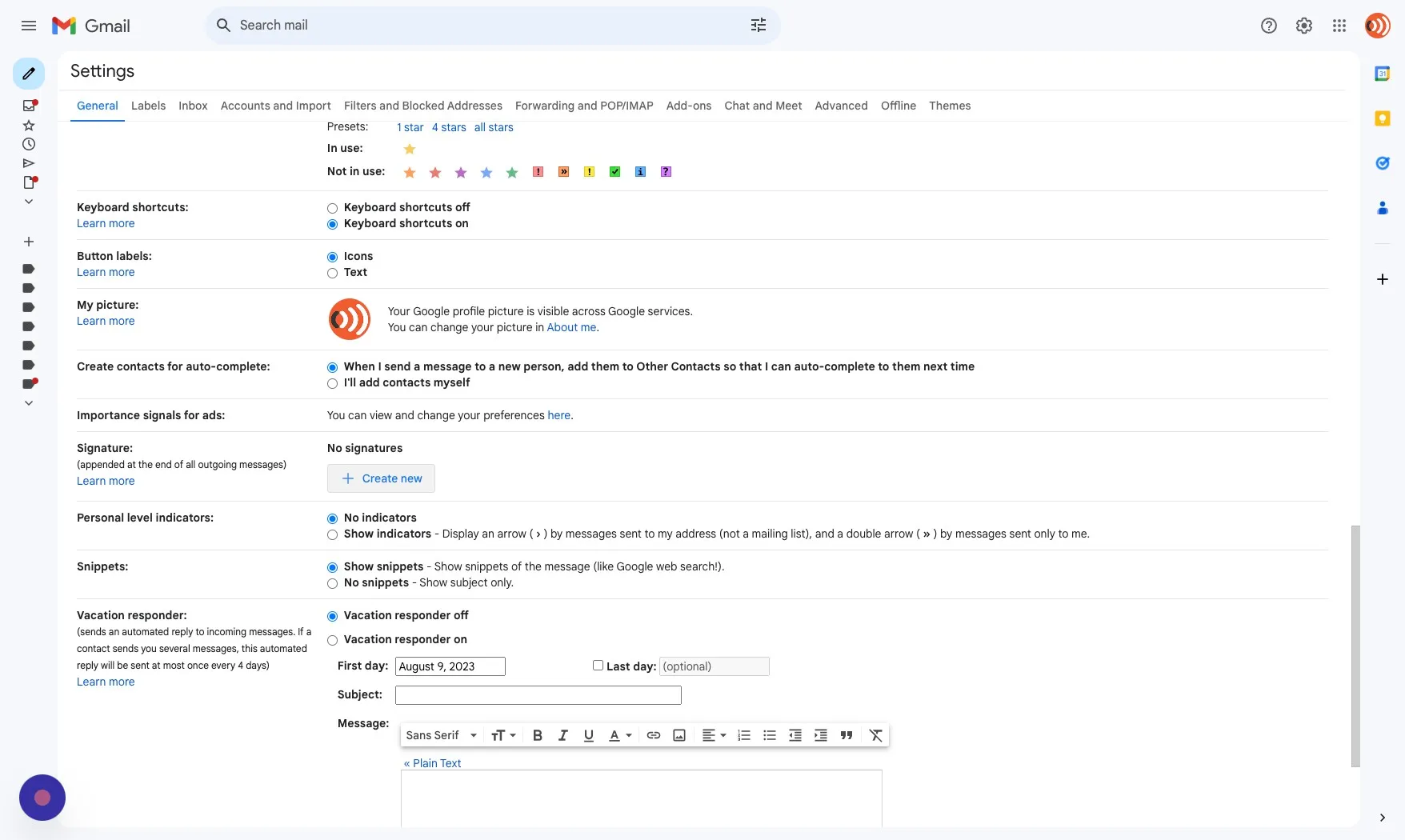Click create new label plus icon

tap(29, 242)
